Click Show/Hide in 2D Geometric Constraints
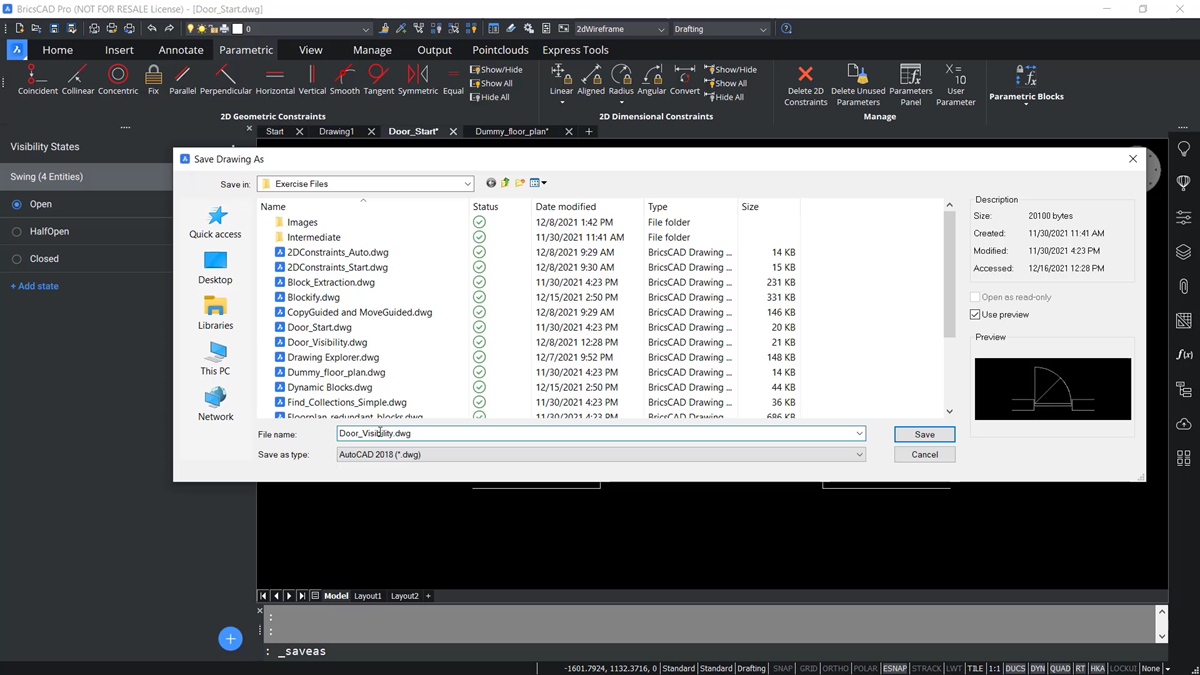This screenshot has height=675, width=1200. click(496, 70)
